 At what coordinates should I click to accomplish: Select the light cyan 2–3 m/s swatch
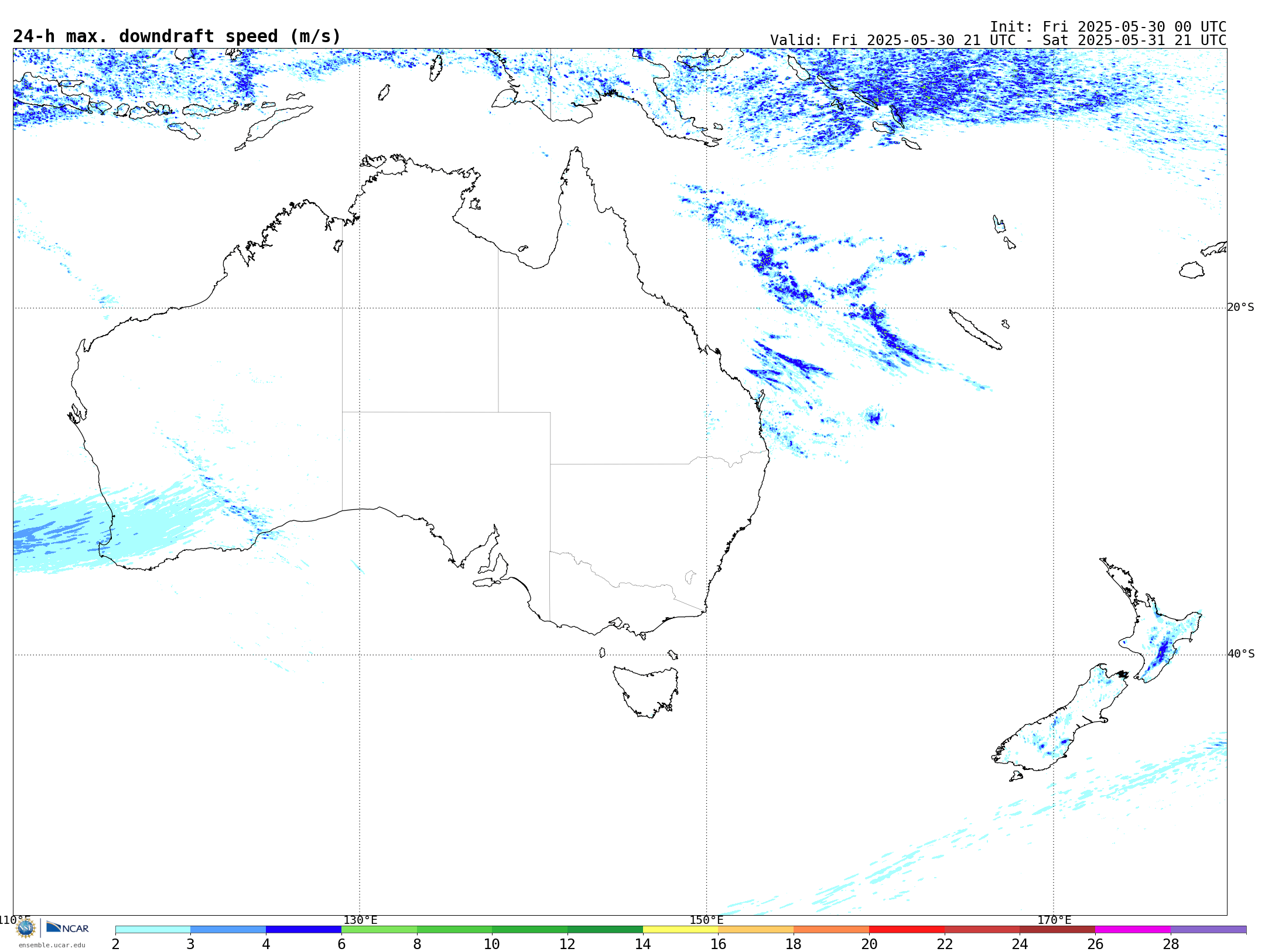point(153,930)
